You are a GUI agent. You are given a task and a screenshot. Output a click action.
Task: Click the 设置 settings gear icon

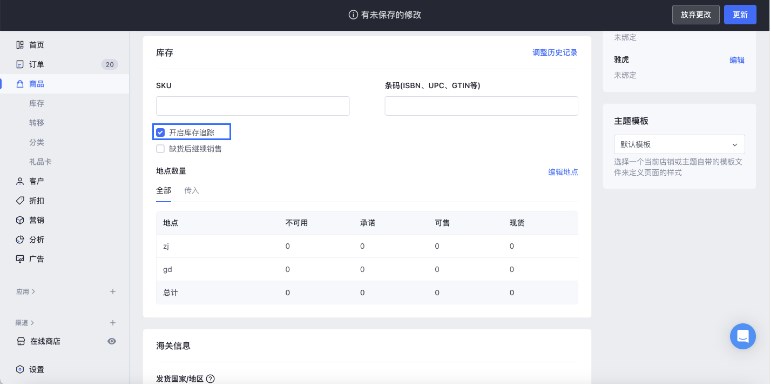20,369
